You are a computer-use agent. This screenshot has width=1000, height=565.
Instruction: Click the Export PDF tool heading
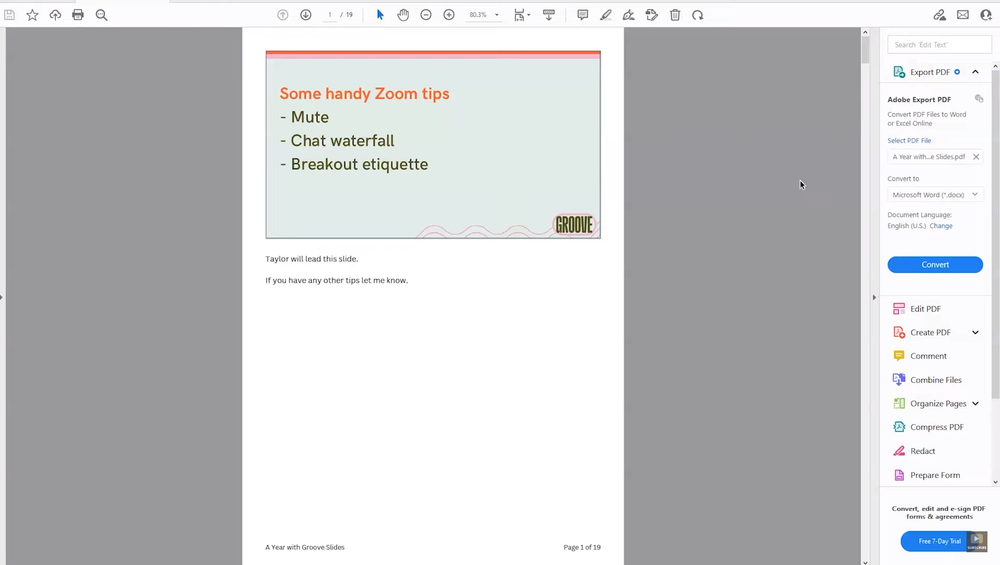pyautogui.click(x=929, y=72)
